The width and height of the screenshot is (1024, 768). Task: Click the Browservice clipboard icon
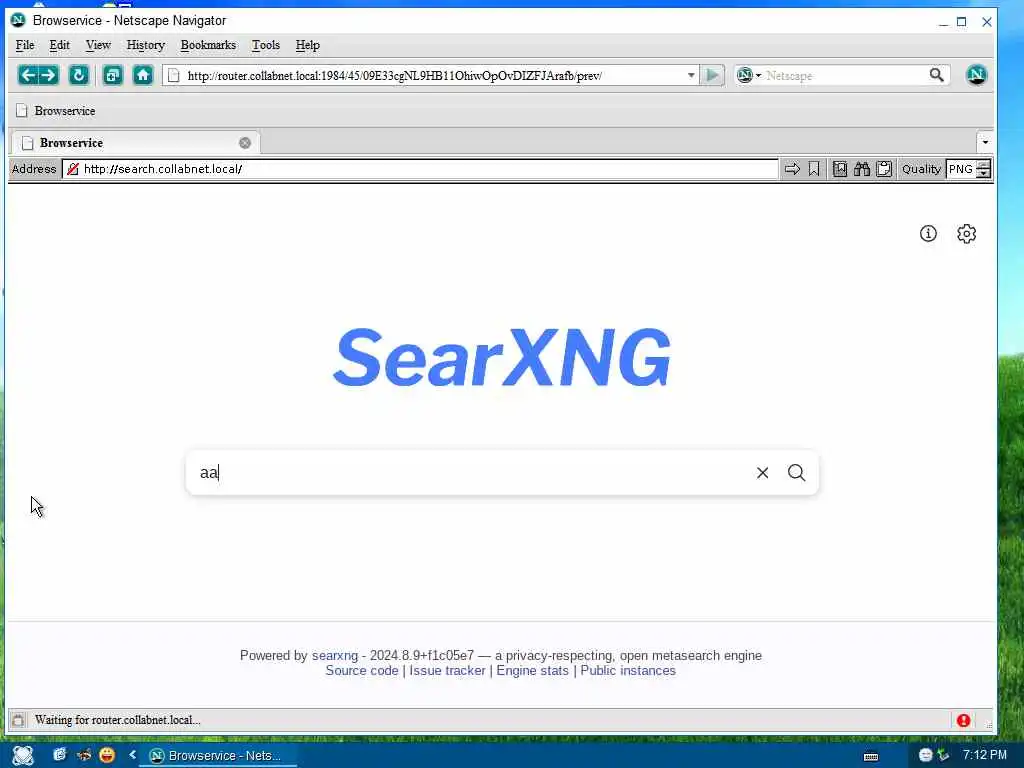884,169
